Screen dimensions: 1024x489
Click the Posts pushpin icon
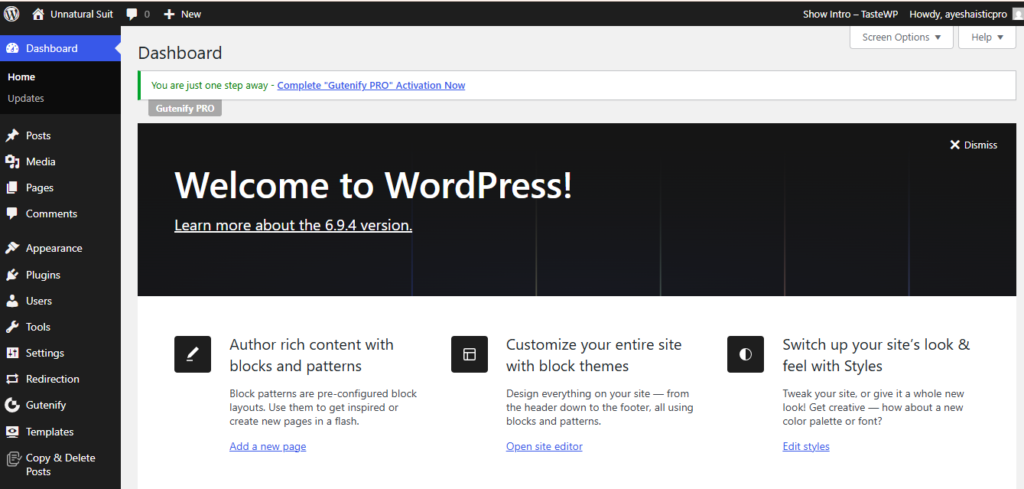point(12,136)
